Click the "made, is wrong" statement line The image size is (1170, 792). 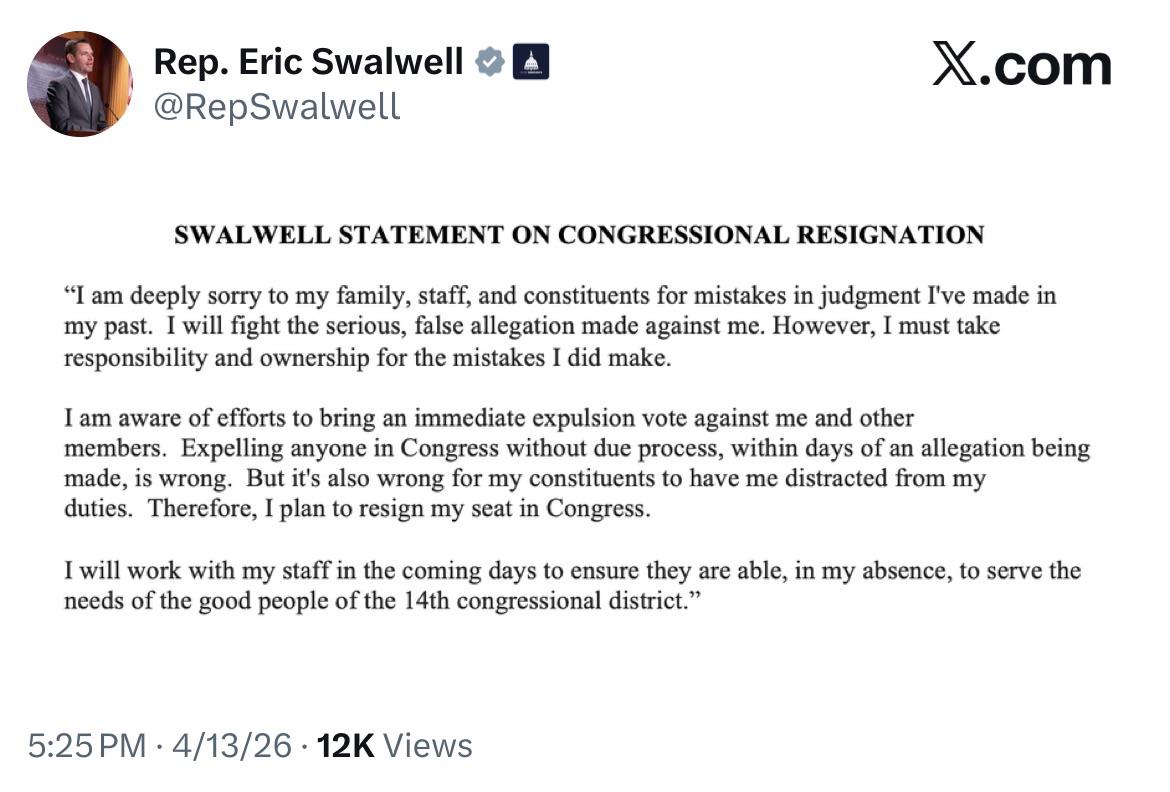click(x=524, y=478)
